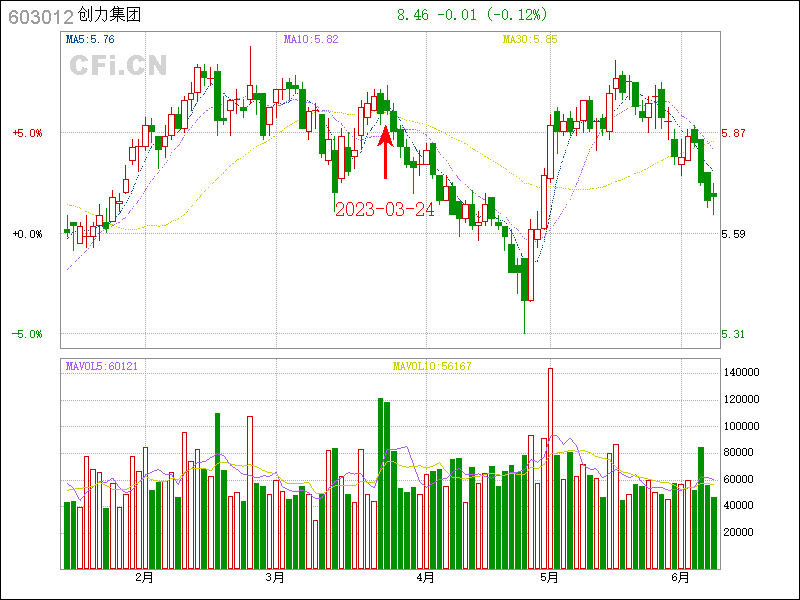Click the 120000 volume axis label

741,399
